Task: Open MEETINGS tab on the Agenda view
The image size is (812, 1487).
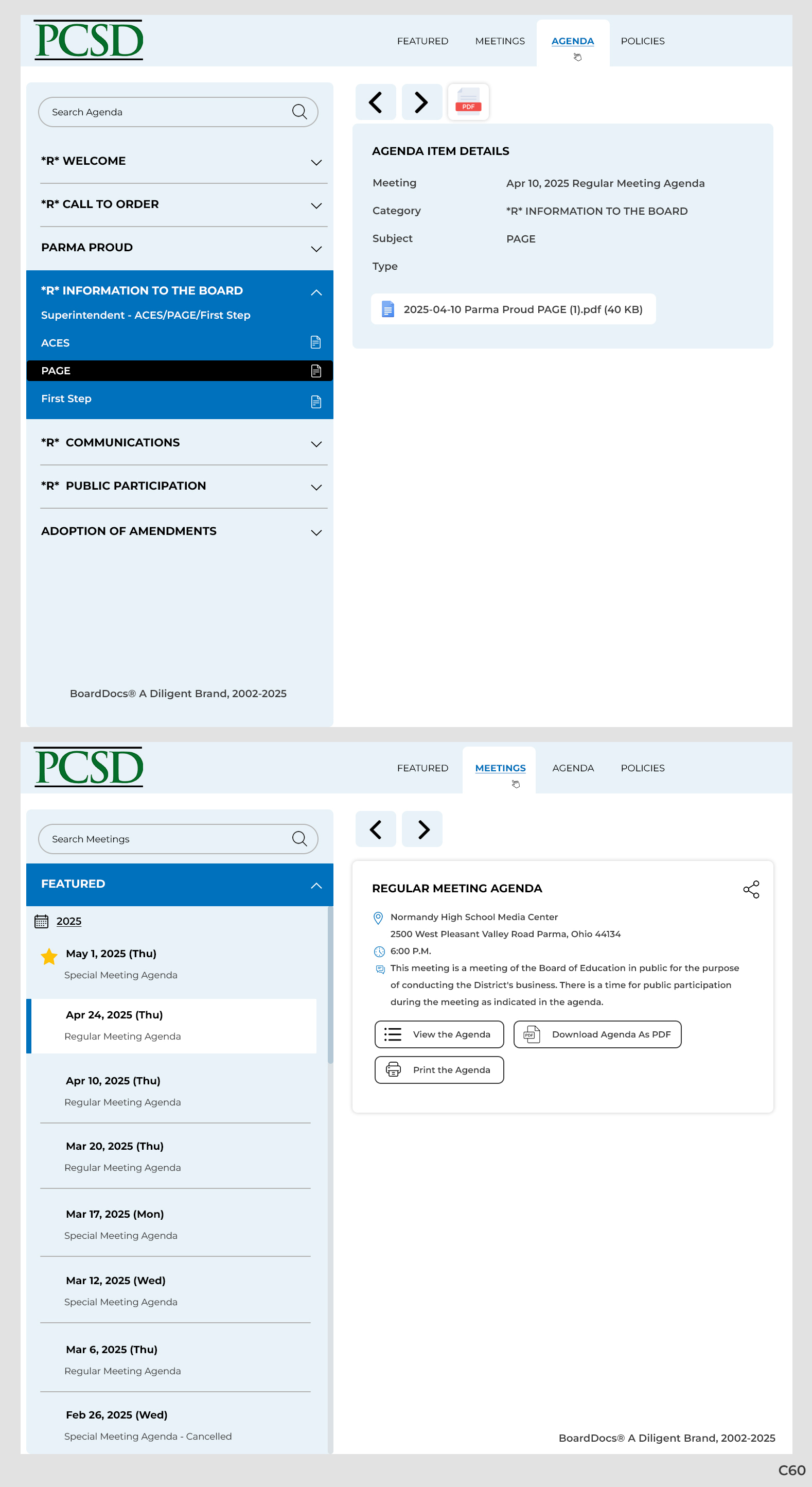Action: point(500,41)
